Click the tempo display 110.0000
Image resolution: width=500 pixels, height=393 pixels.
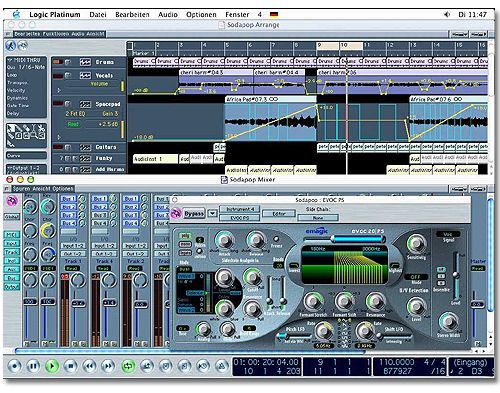click(x=396, y=362)
